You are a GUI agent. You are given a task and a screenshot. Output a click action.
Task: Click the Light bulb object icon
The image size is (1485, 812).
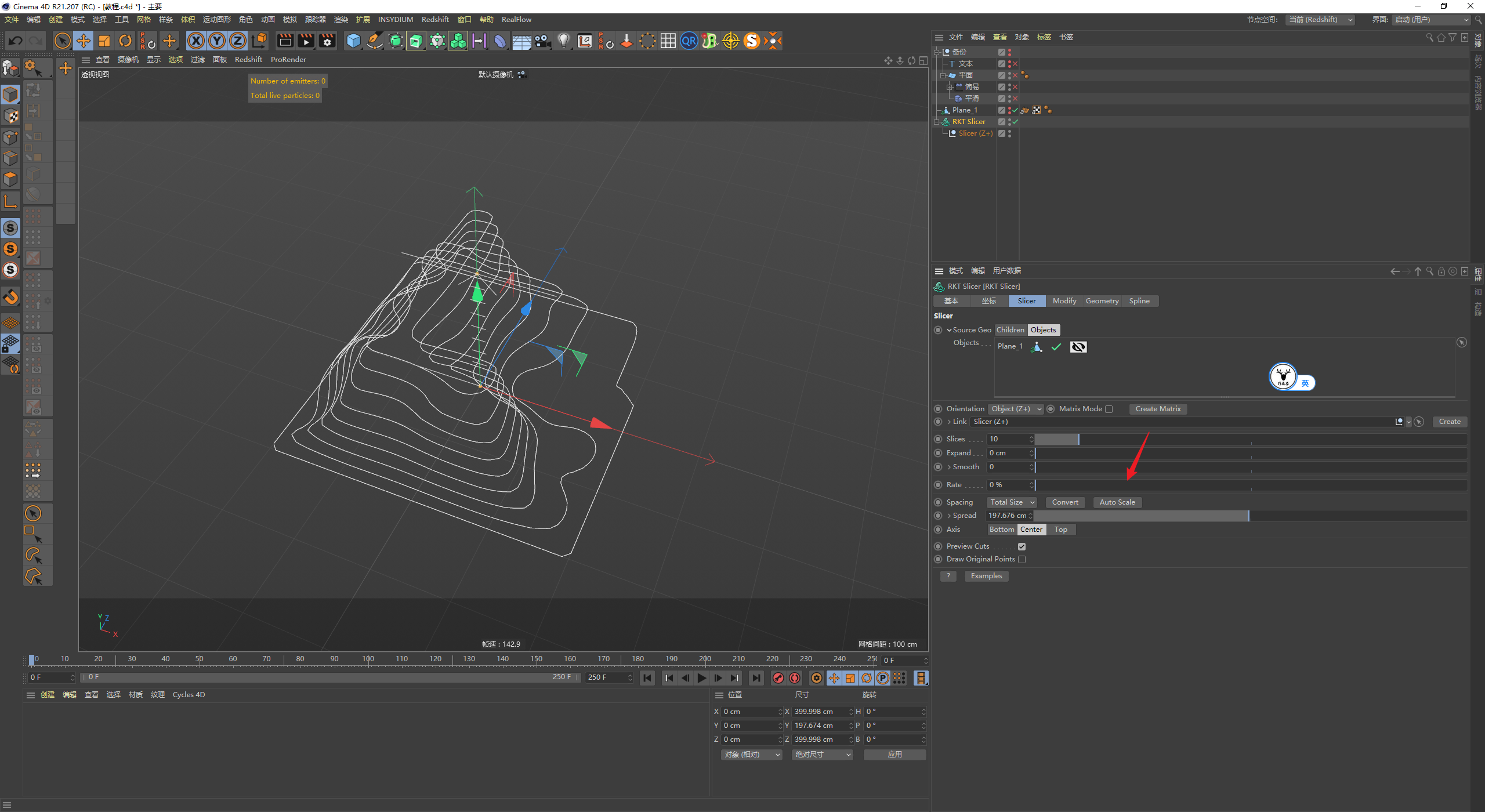(563, 41)
